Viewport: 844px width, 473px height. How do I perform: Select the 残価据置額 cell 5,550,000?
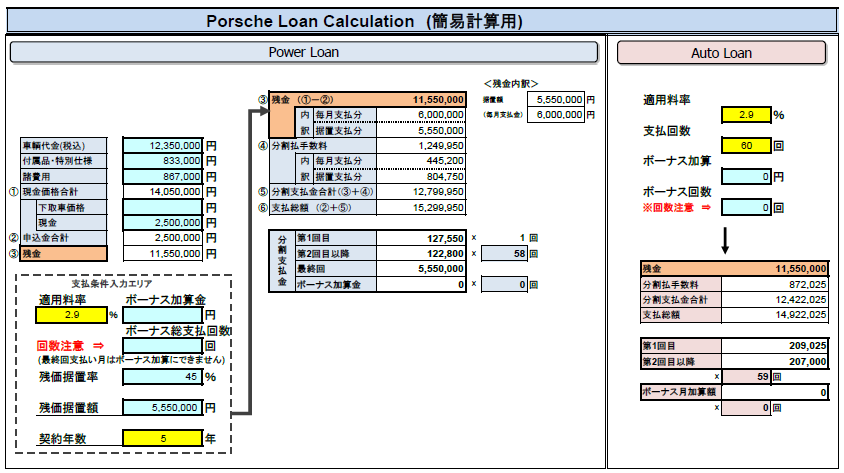coord(163,408)
